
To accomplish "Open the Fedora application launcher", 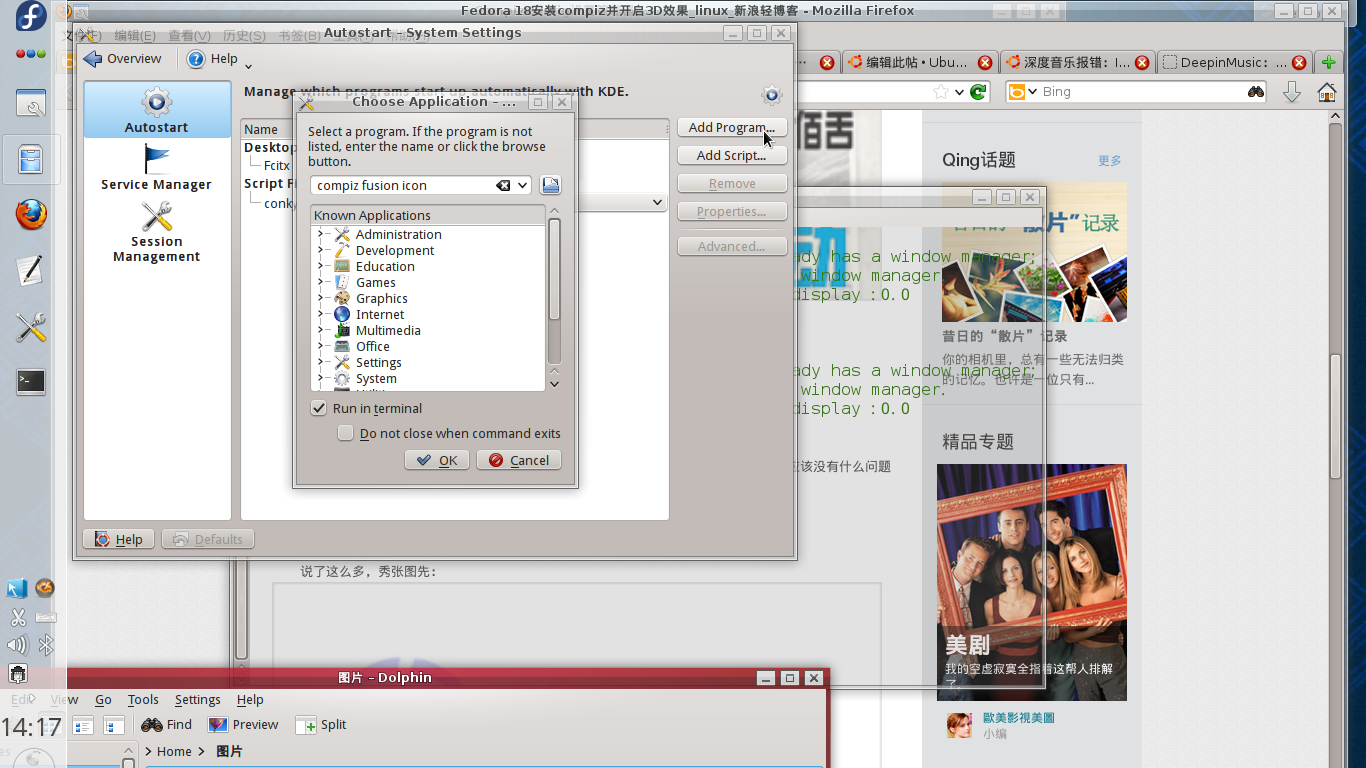I will click(x=31, y=17).
